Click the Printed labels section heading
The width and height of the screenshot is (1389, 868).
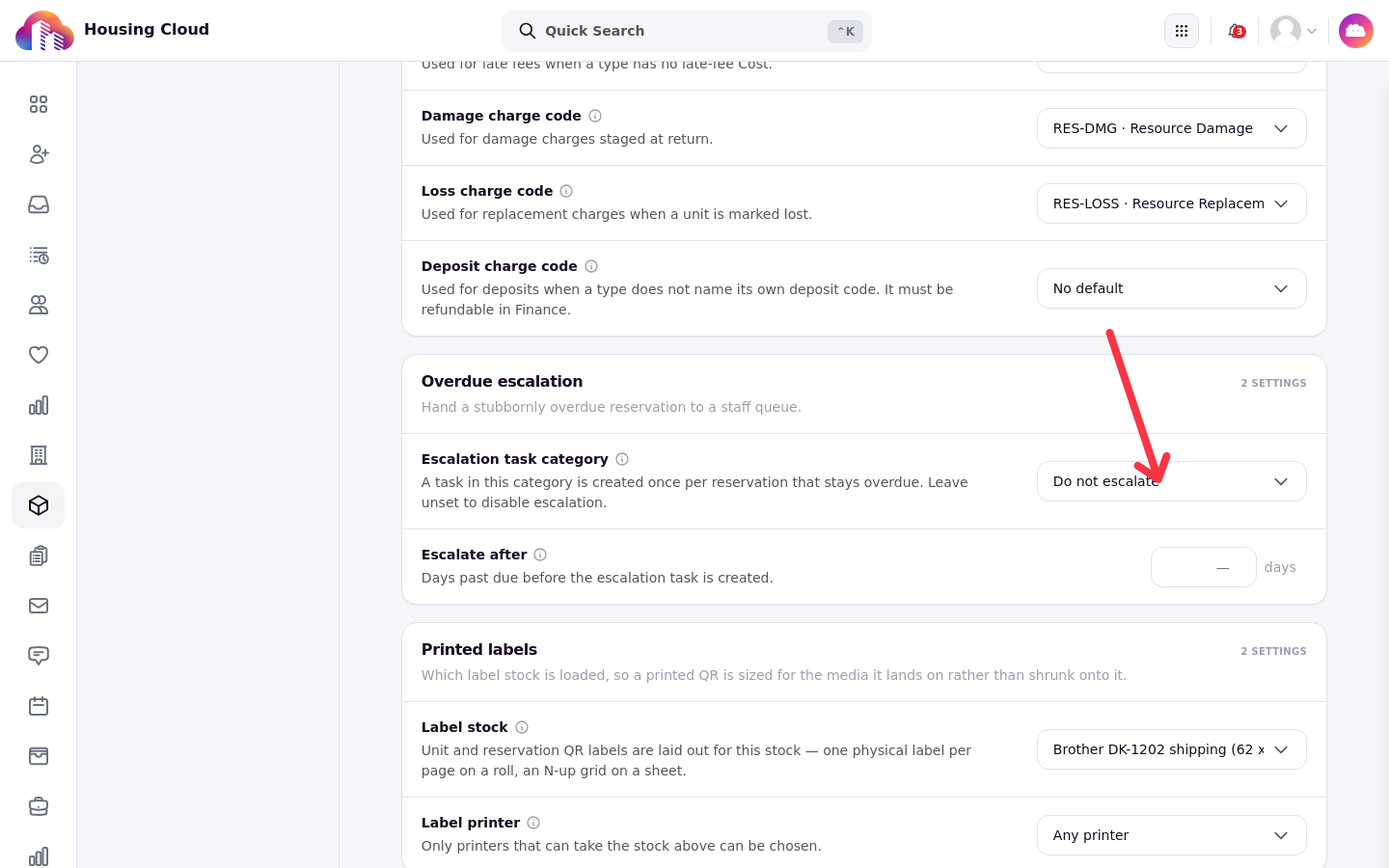pos(479,649)
